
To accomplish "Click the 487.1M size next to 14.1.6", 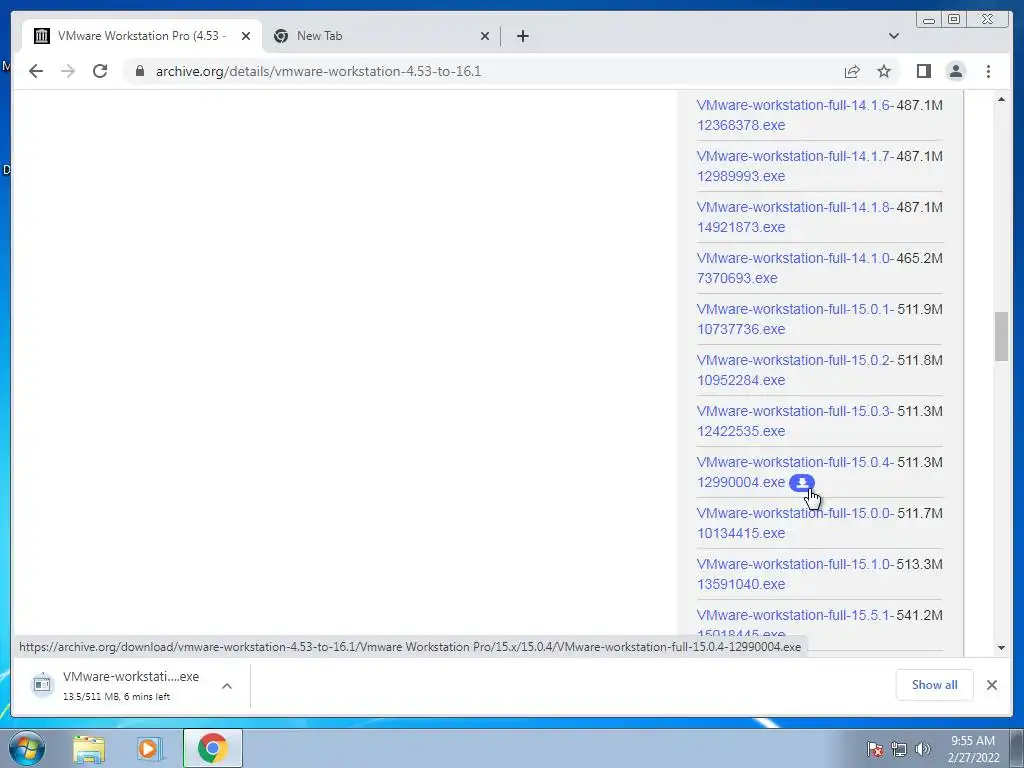I will (x=920, y=105).
